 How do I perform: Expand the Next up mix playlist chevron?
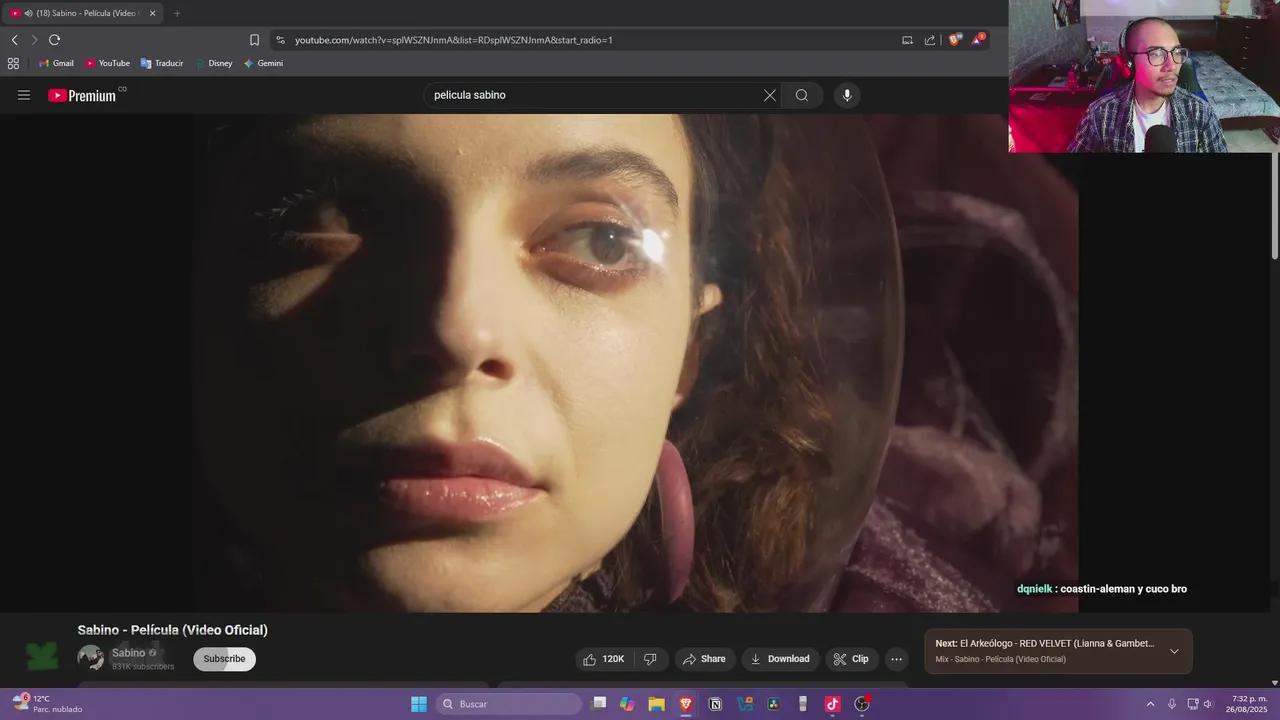(x=1174, y=651)
